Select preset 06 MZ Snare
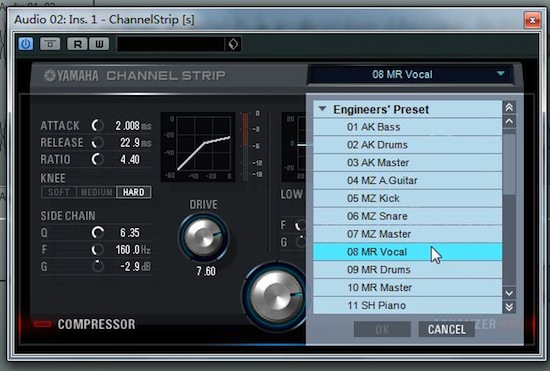 [407, 216]
